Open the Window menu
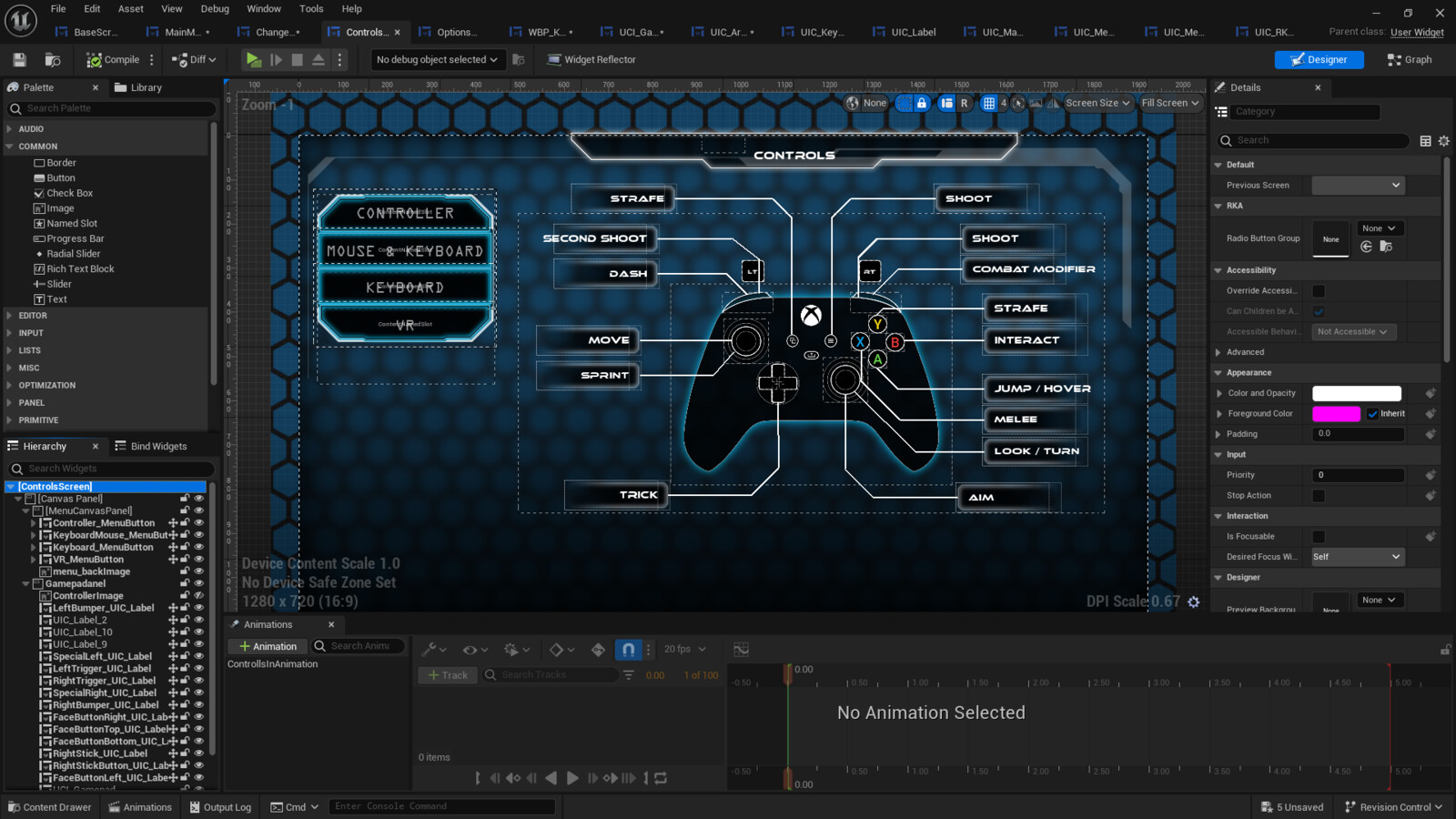The image size is (1456, 819). tap(264, 9)
